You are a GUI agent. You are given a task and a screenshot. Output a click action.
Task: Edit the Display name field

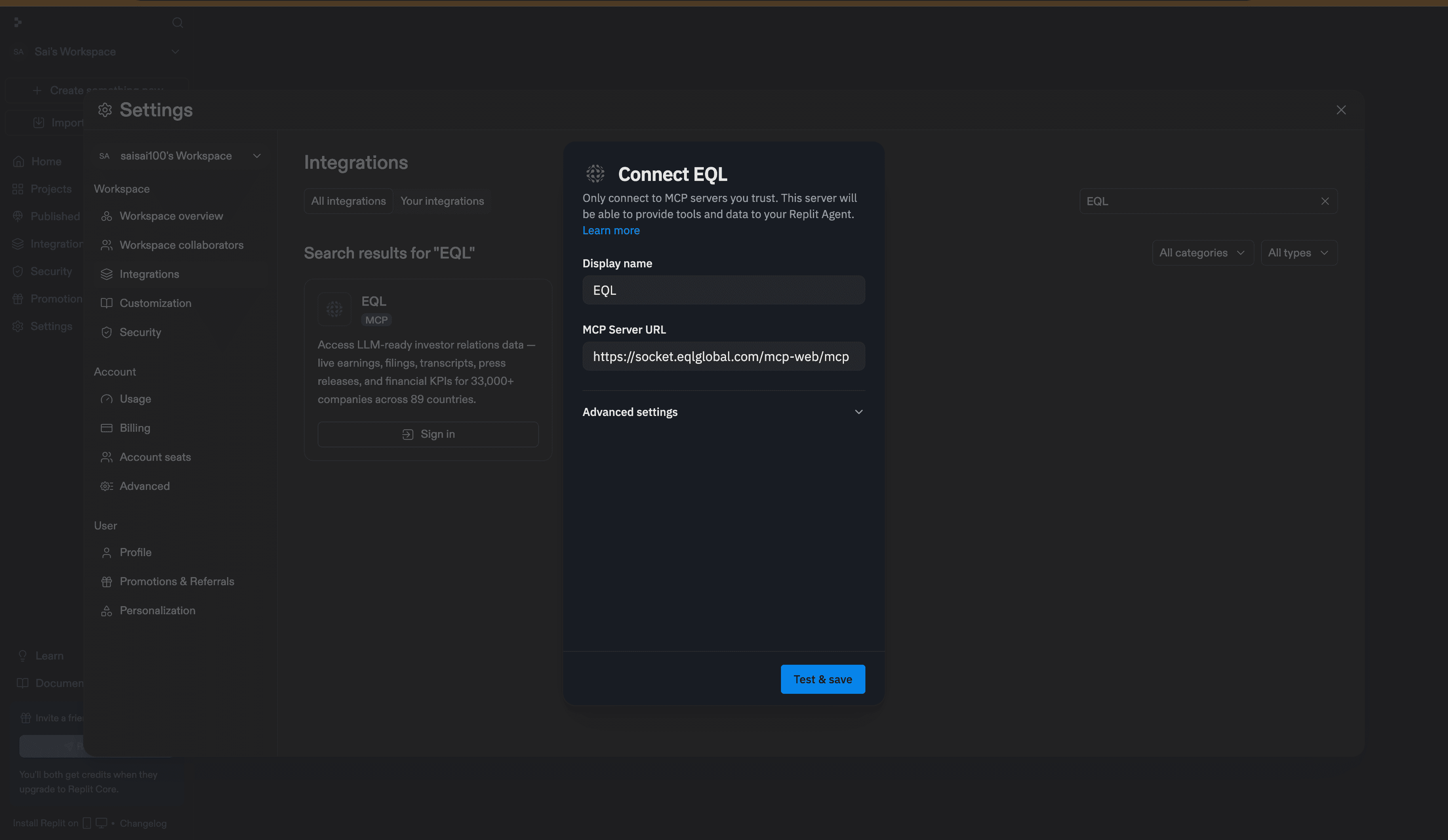(x=724, y=290)
